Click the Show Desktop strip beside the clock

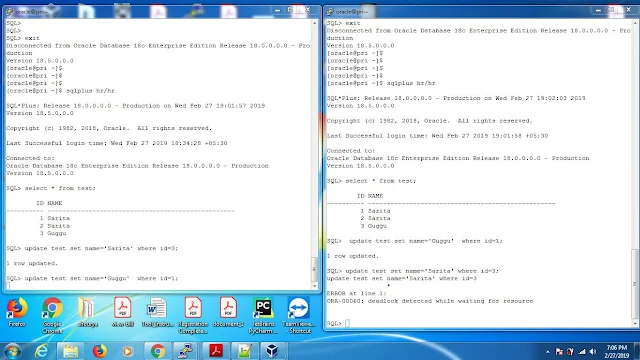(637, 351)
